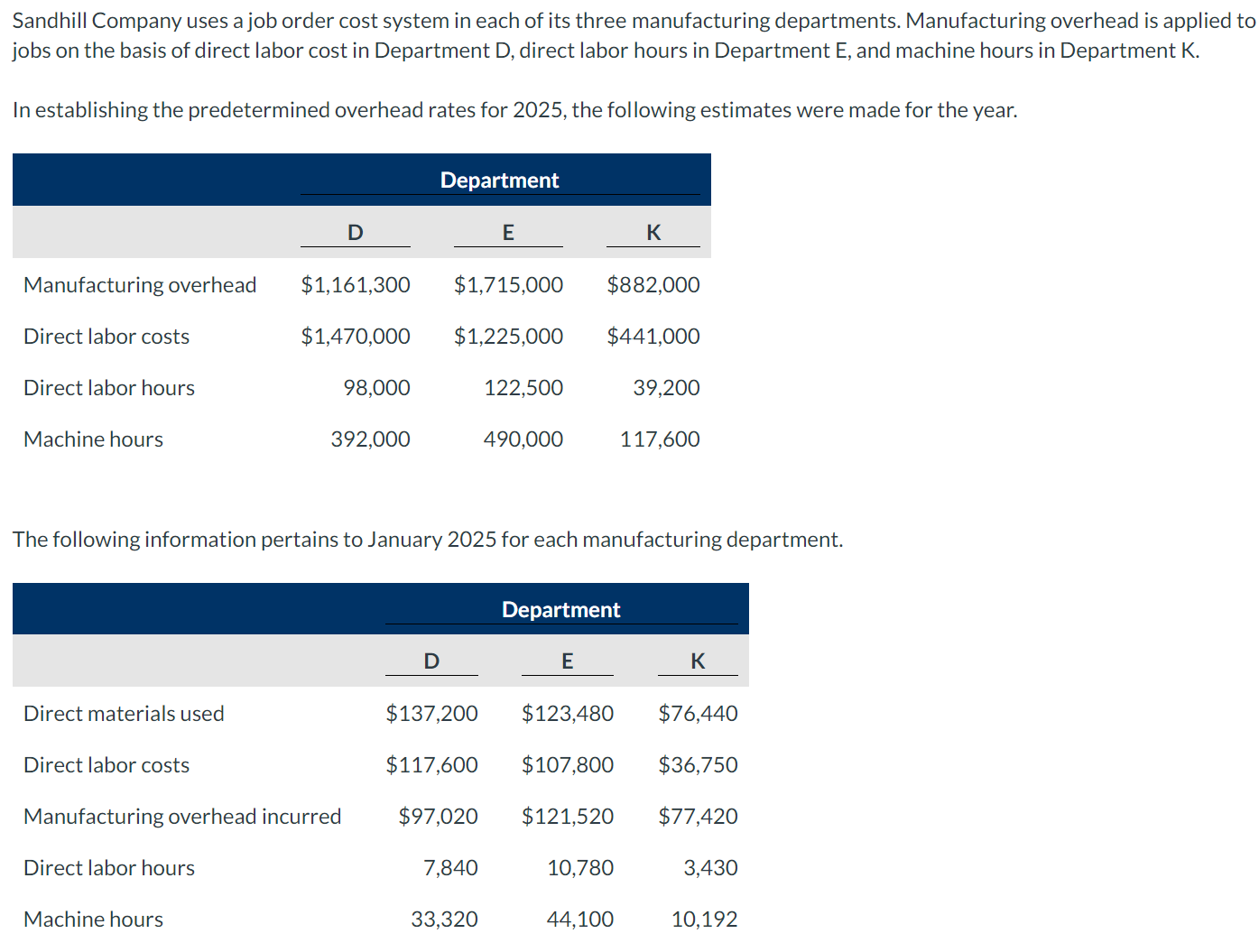This screenshot has height=952, width=1259.
Task: Select the Department header in the first table
Action: (x=499, y=180)
